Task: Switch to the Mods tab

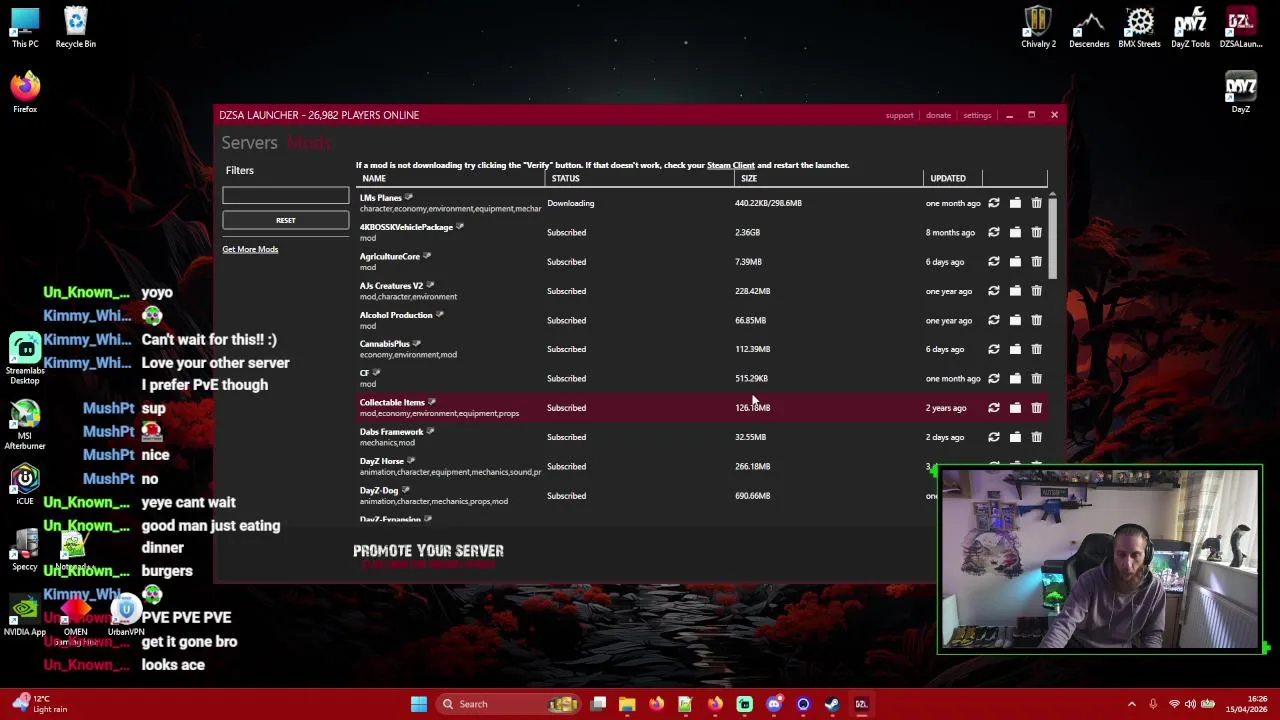Action: point(308,143)
